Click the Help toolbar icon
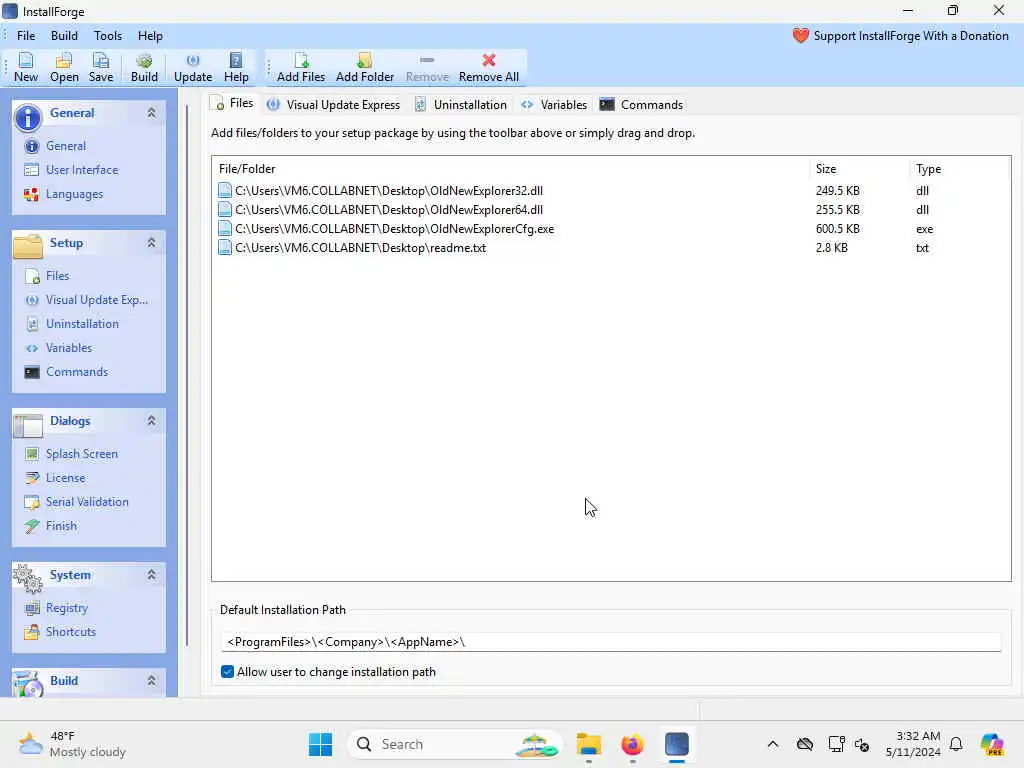 click(x=236, y=68)
